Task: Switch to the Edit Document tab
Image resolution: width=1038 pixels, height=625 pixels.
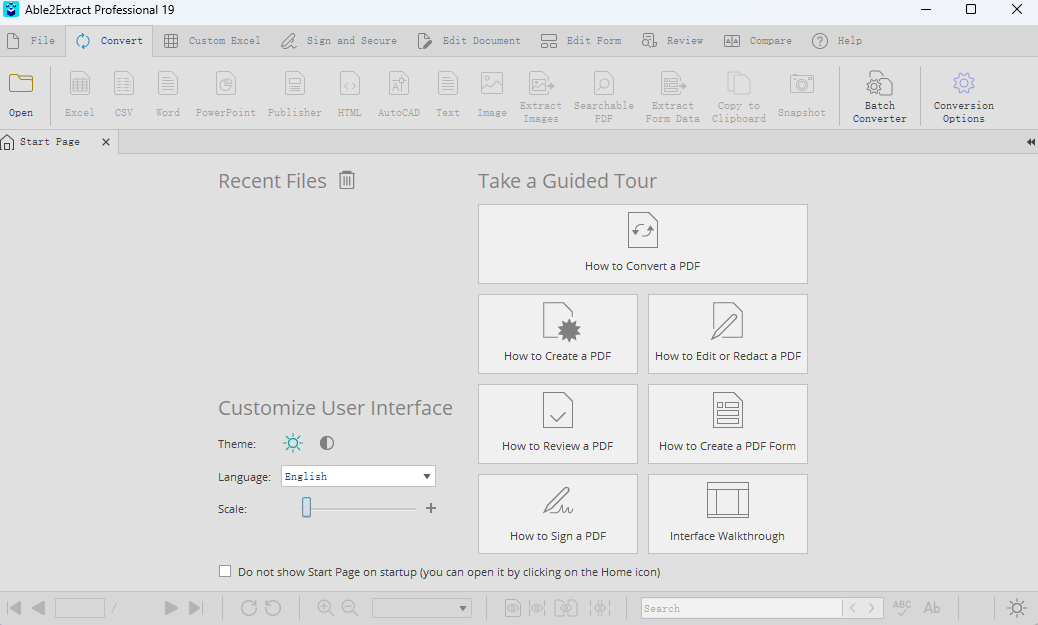Action: tap(469, 41)
